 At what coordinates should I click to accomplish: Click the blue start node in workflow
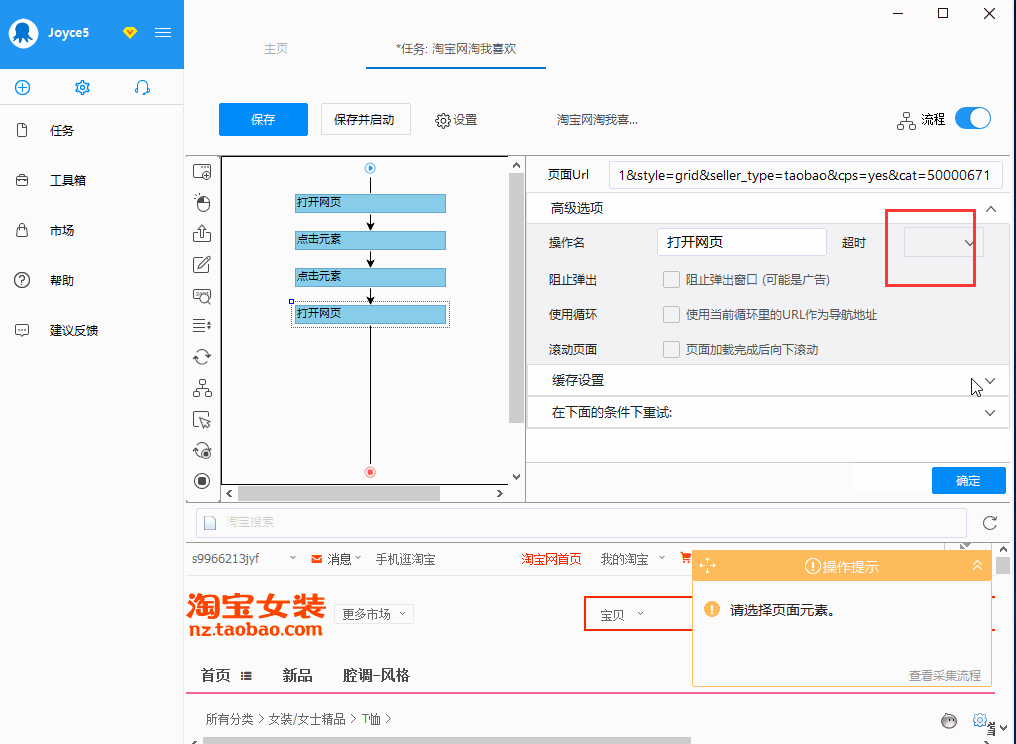(370, 169)
